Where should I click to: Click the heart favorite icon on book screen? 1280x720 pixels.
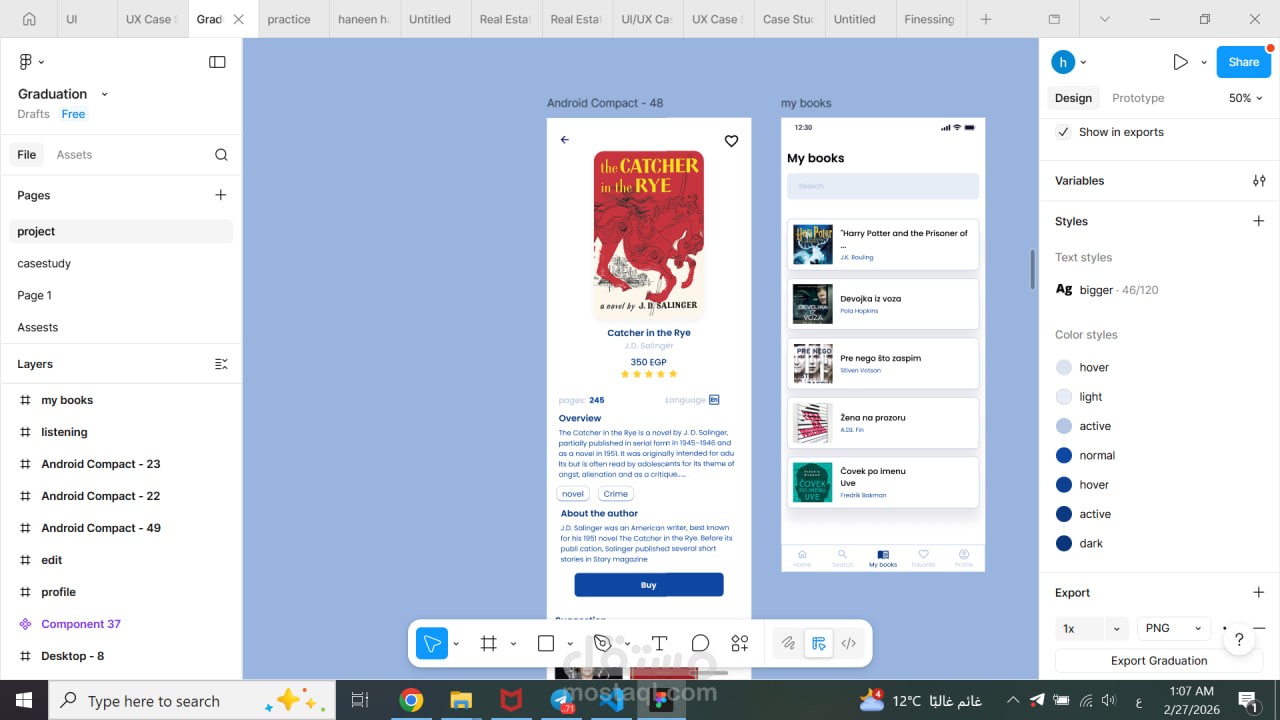point(731,141)
